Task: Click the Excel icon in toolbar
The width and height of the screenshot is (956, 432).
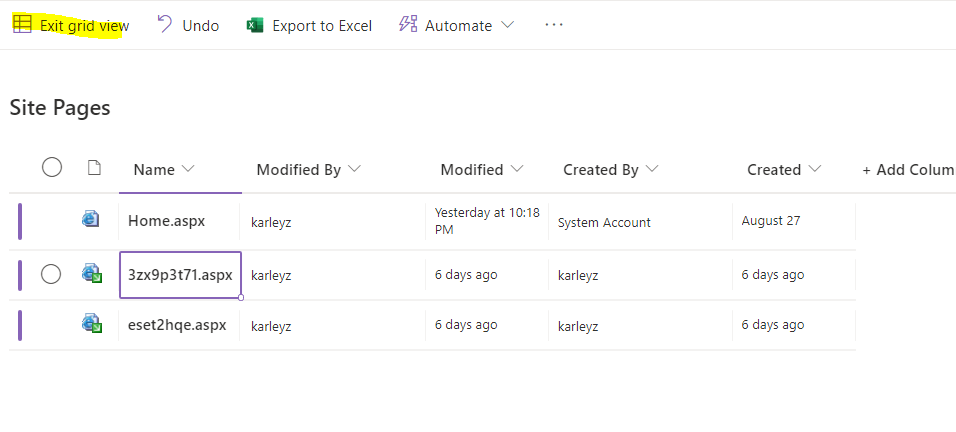Action: point(256,25)
